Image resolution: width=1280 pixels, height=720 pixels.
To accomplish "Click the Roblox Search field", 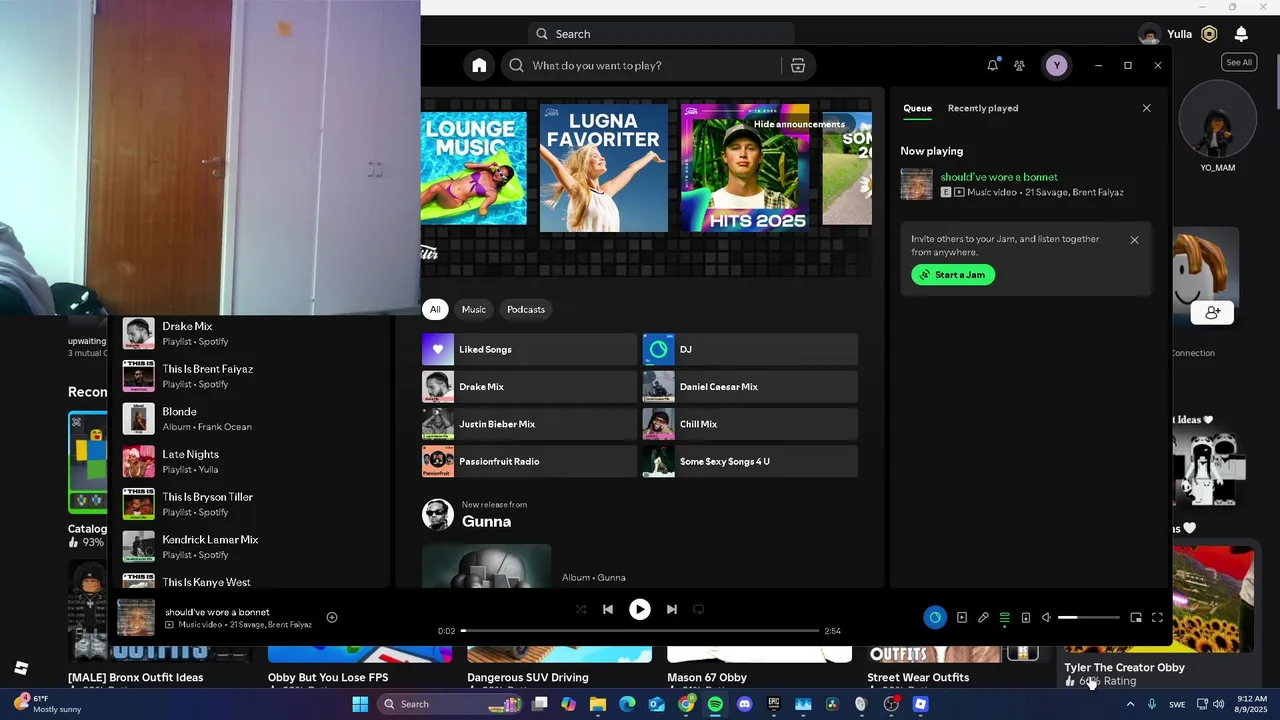I will (660, 34).
